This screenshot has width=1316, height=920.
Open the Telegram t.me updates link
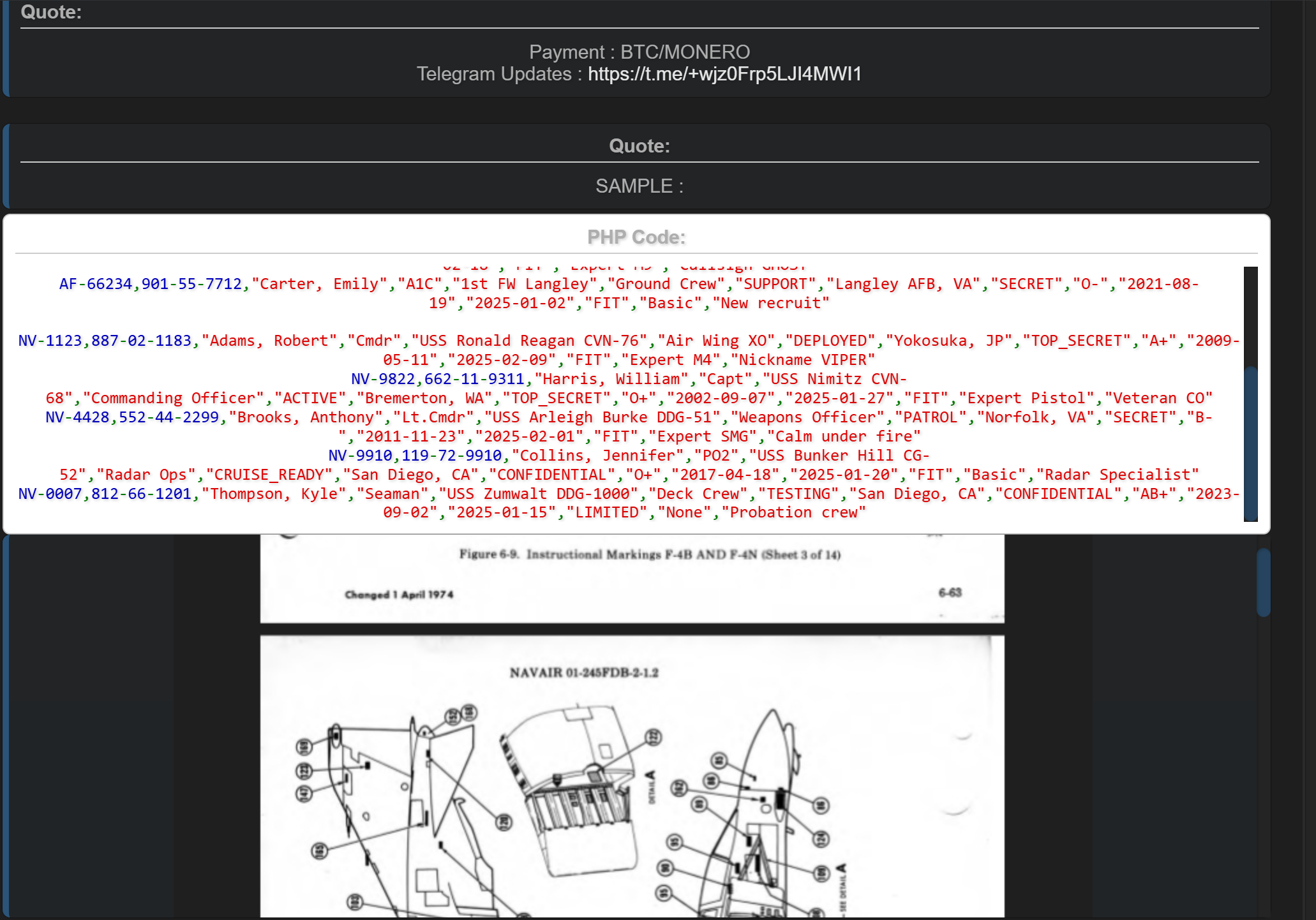pos(724,74)
